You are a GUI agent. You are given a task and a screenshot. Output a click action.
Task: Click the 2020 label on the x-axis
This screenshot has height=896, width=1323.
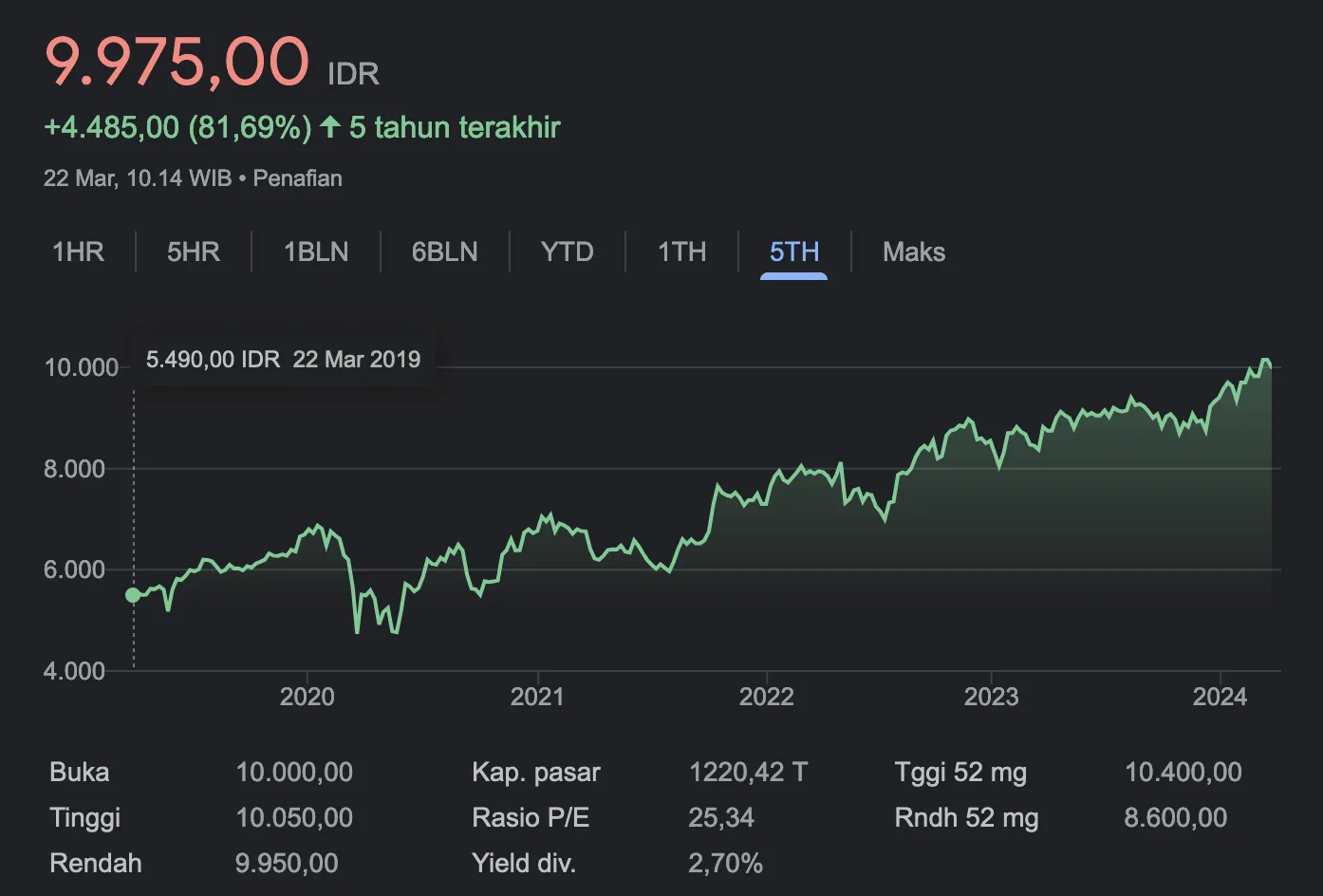(x=307, y=697)
